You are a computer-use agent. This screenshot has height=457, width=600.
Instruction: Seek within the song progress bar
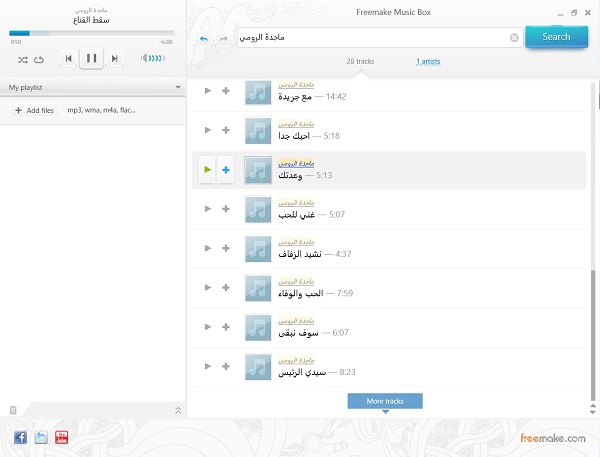[x=92, y=33]
